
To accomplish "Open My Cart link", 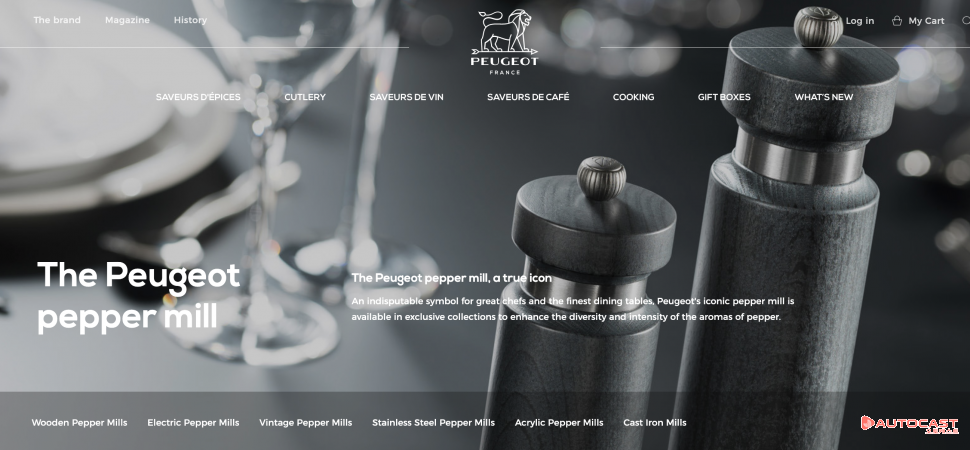I will pos(926,21).
